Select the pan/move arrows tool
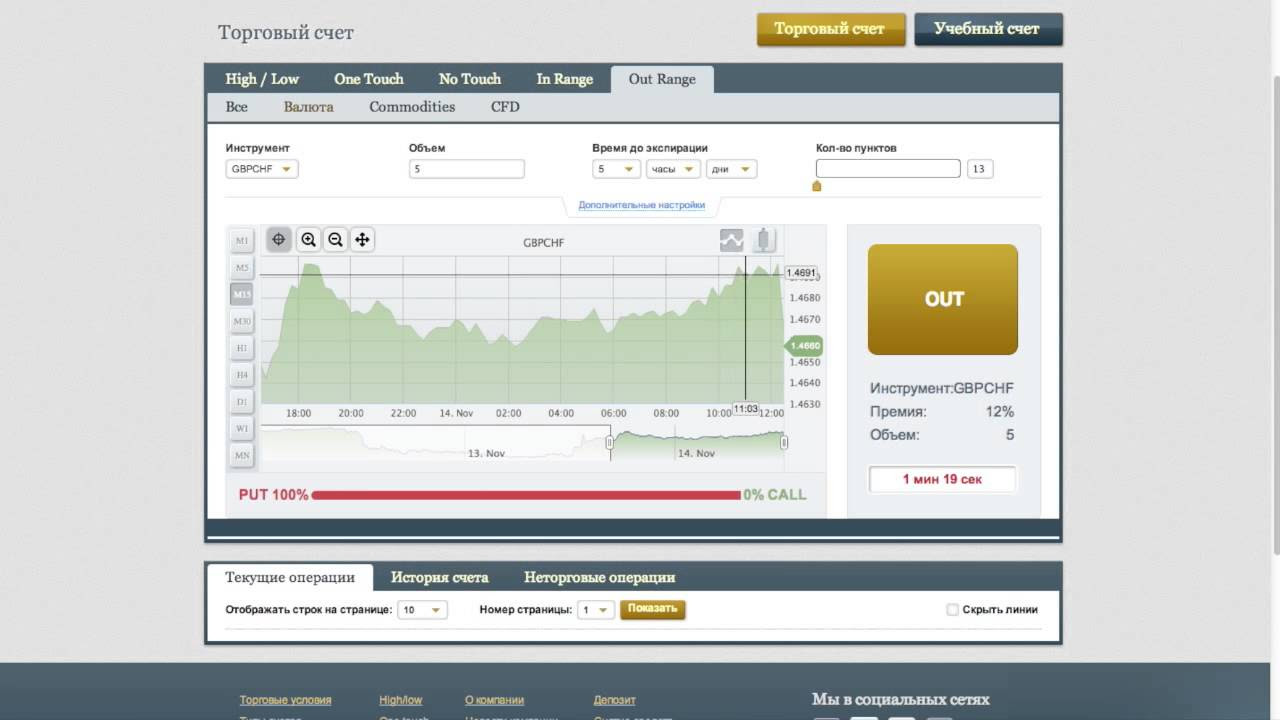Image resolution: width=1280 pixels, height=720 pixels. pos(362,239)
